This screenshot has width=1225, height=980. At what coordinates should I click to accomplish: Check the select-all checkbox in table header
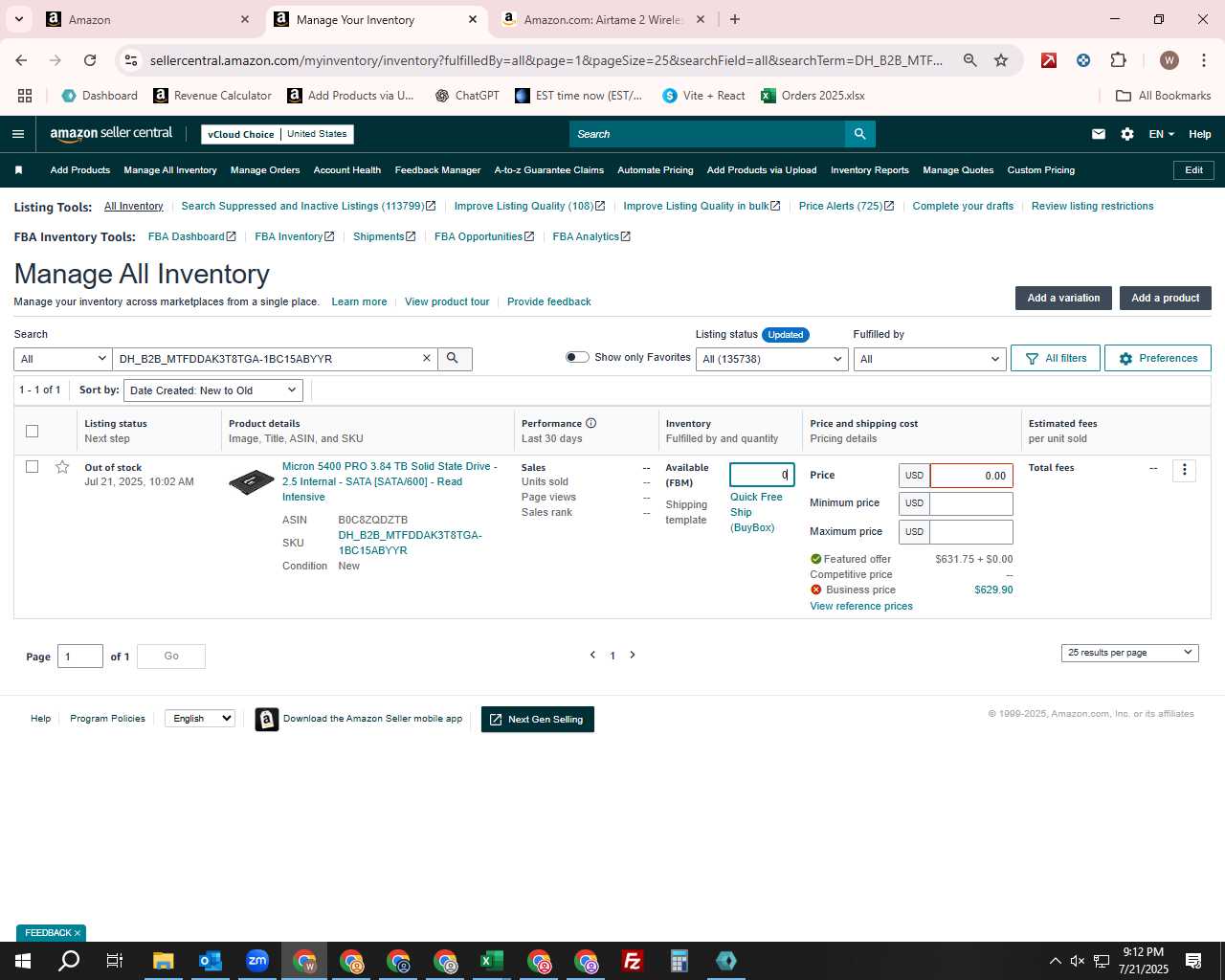tap(32, 431)
